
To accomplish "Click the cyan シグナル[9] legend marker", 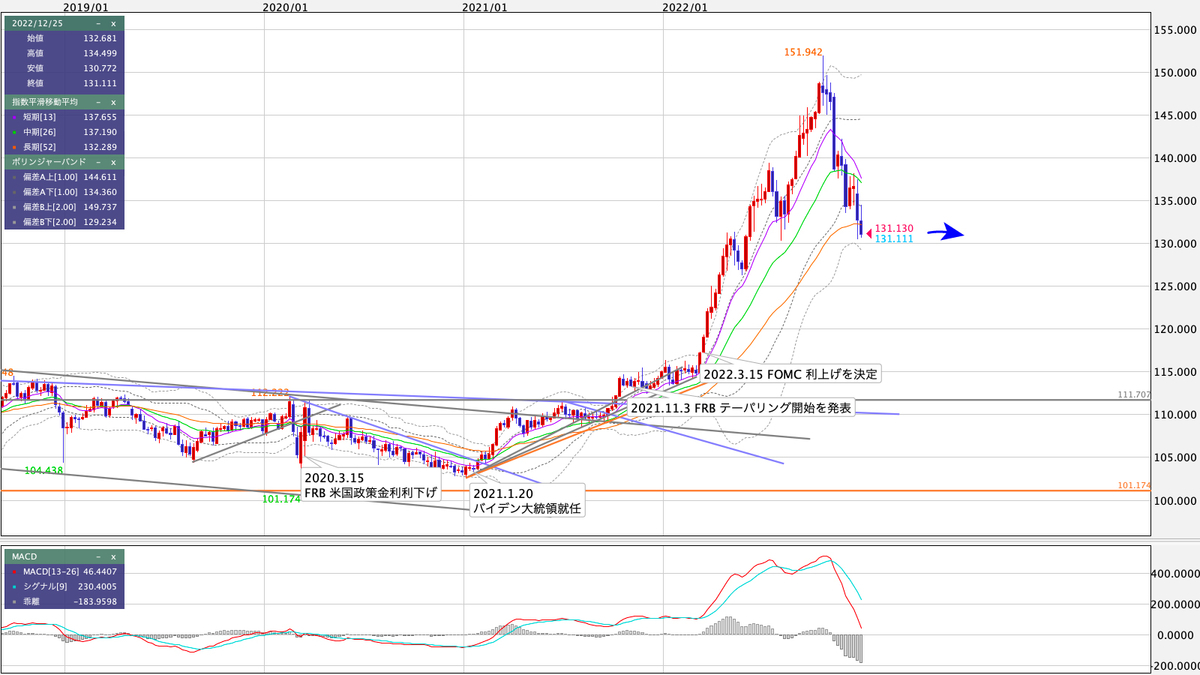I will [14, 587].
